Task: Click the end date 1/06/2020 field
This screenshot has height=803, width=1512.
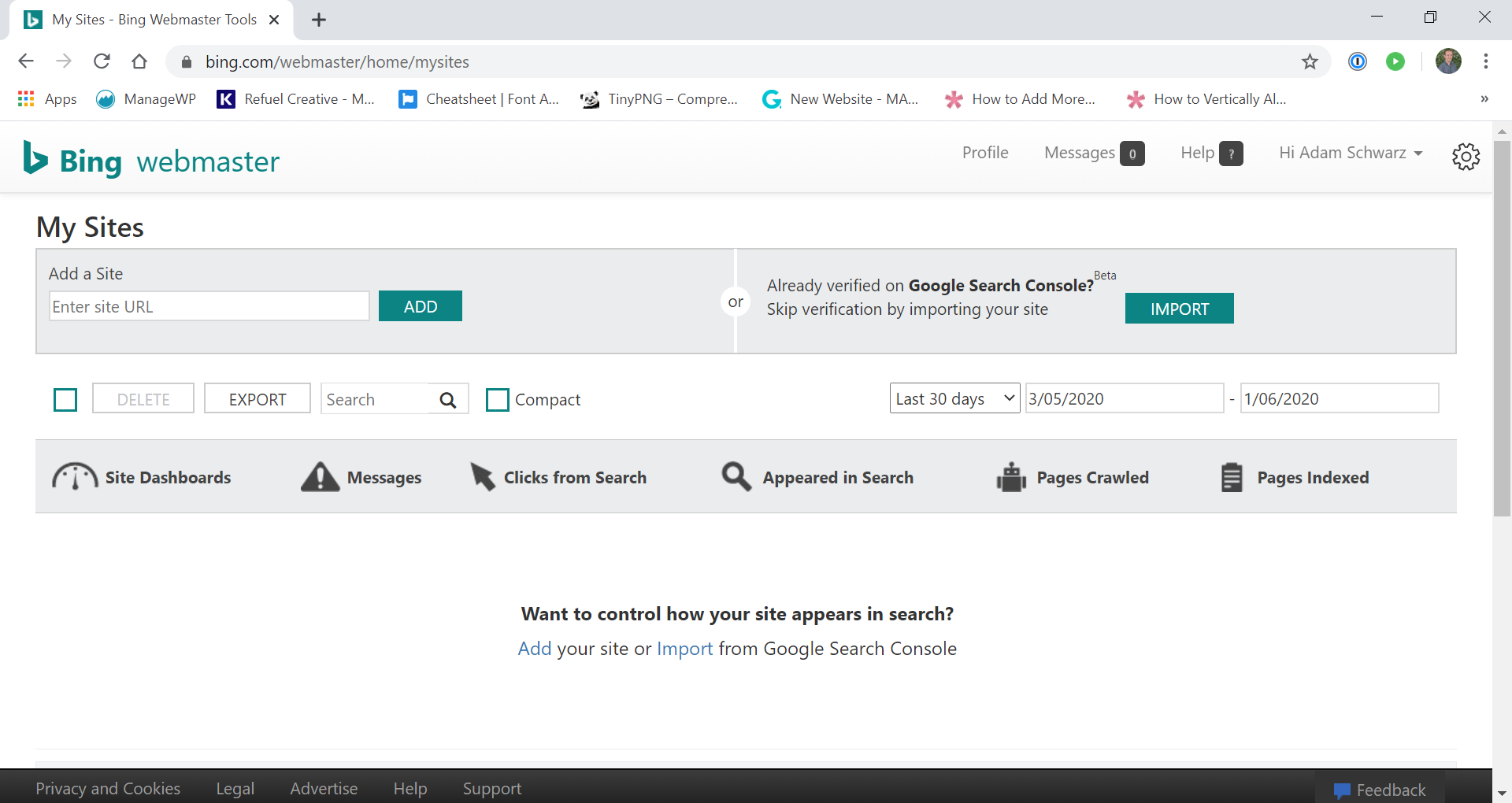Action: tap(1340, 398)
